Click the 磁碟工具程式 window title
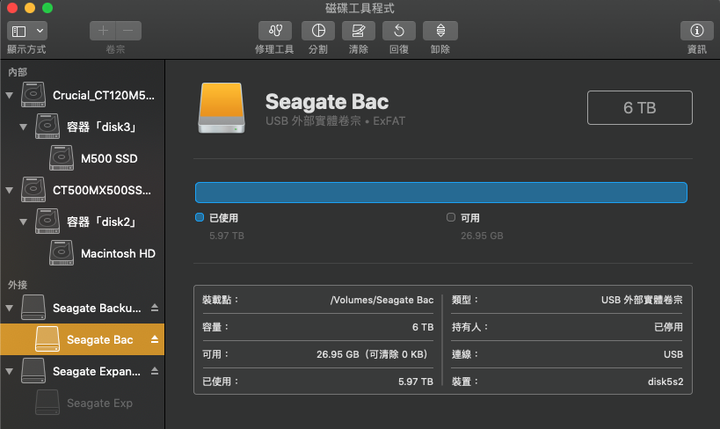Screen dimensions: 720x429 [x=360, y=8]
